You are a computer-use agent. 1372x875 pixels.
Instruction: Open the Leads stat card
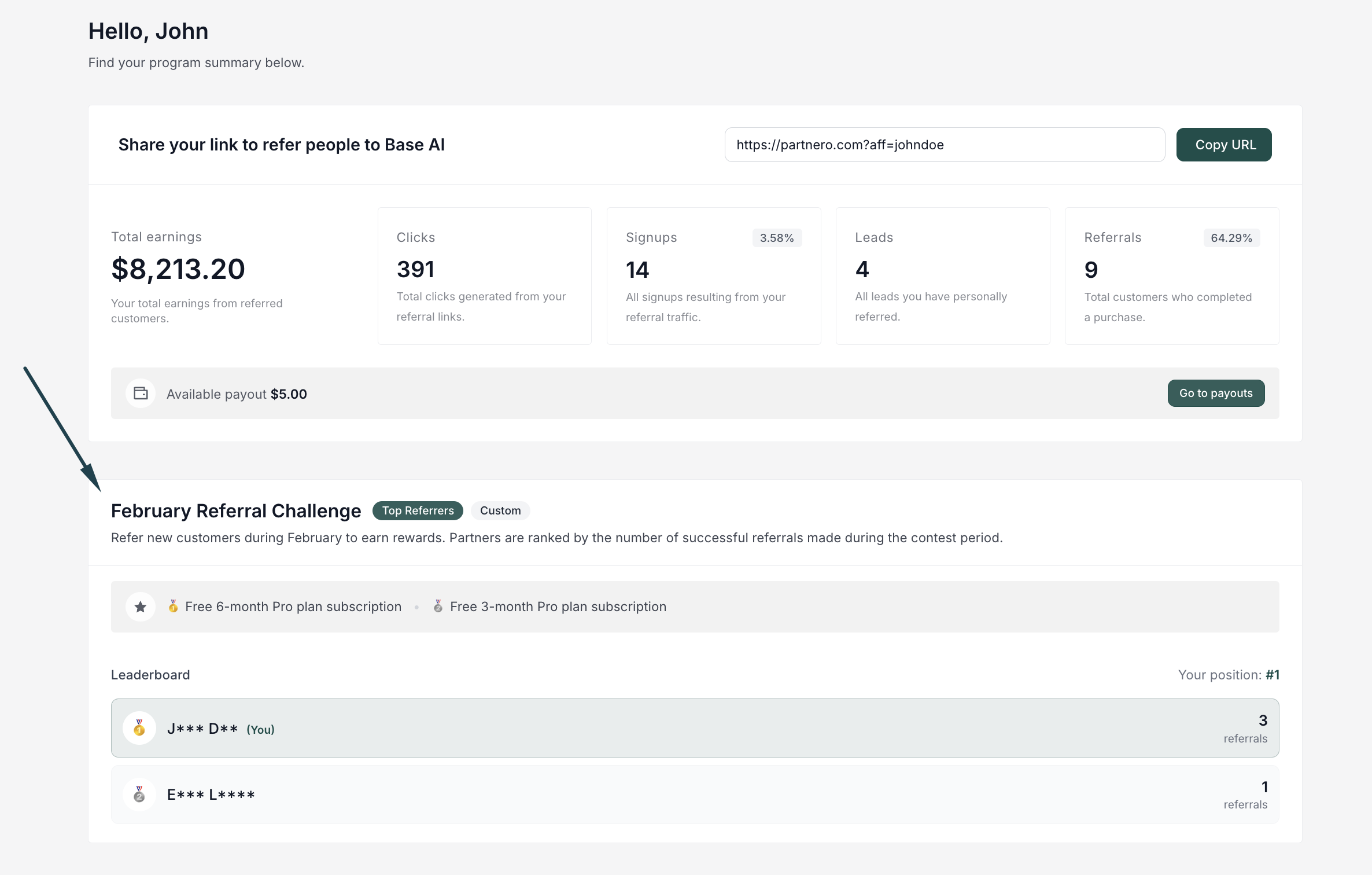click(942, 275)
